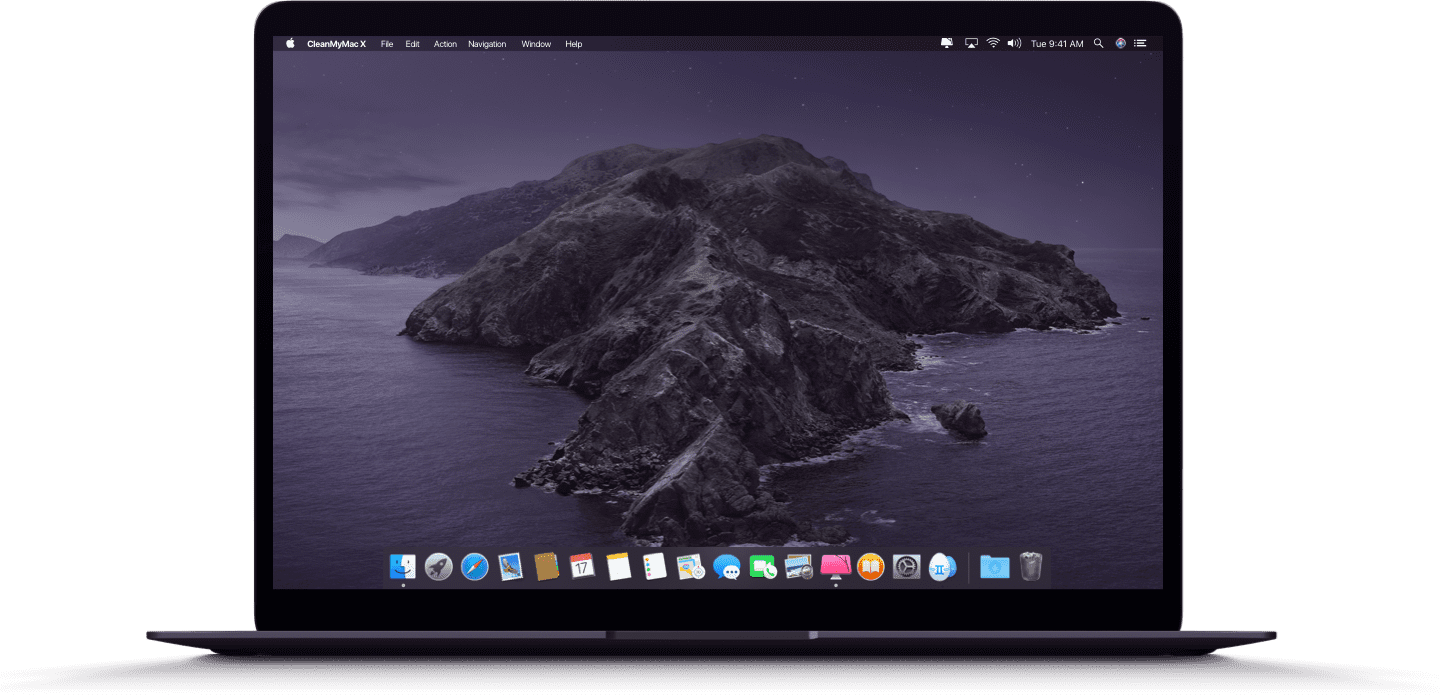Image resolution: width=1440 pixels, height=695 pixels.
Task: Open System Preferences gear in dock
Action: (907, 567)
